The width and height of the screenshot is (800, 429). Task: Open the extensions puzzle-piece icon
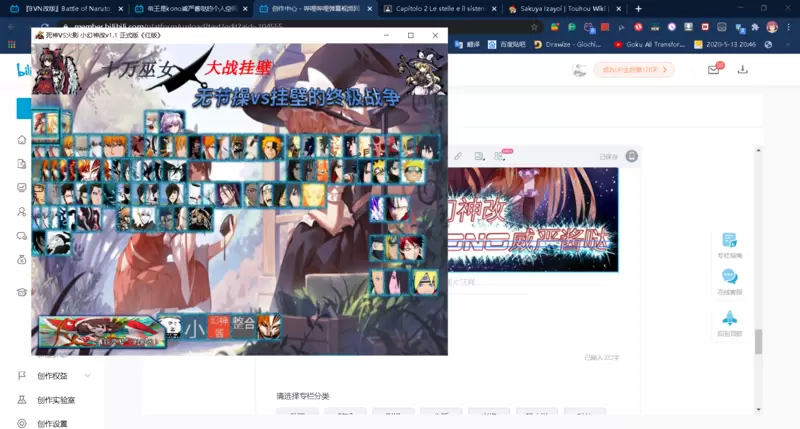pos(755,27)
